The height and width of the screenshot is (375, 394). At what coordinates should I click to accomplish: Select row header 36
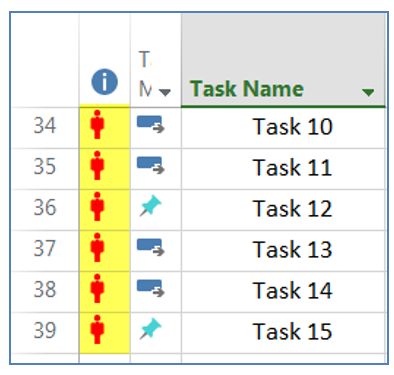45,208
